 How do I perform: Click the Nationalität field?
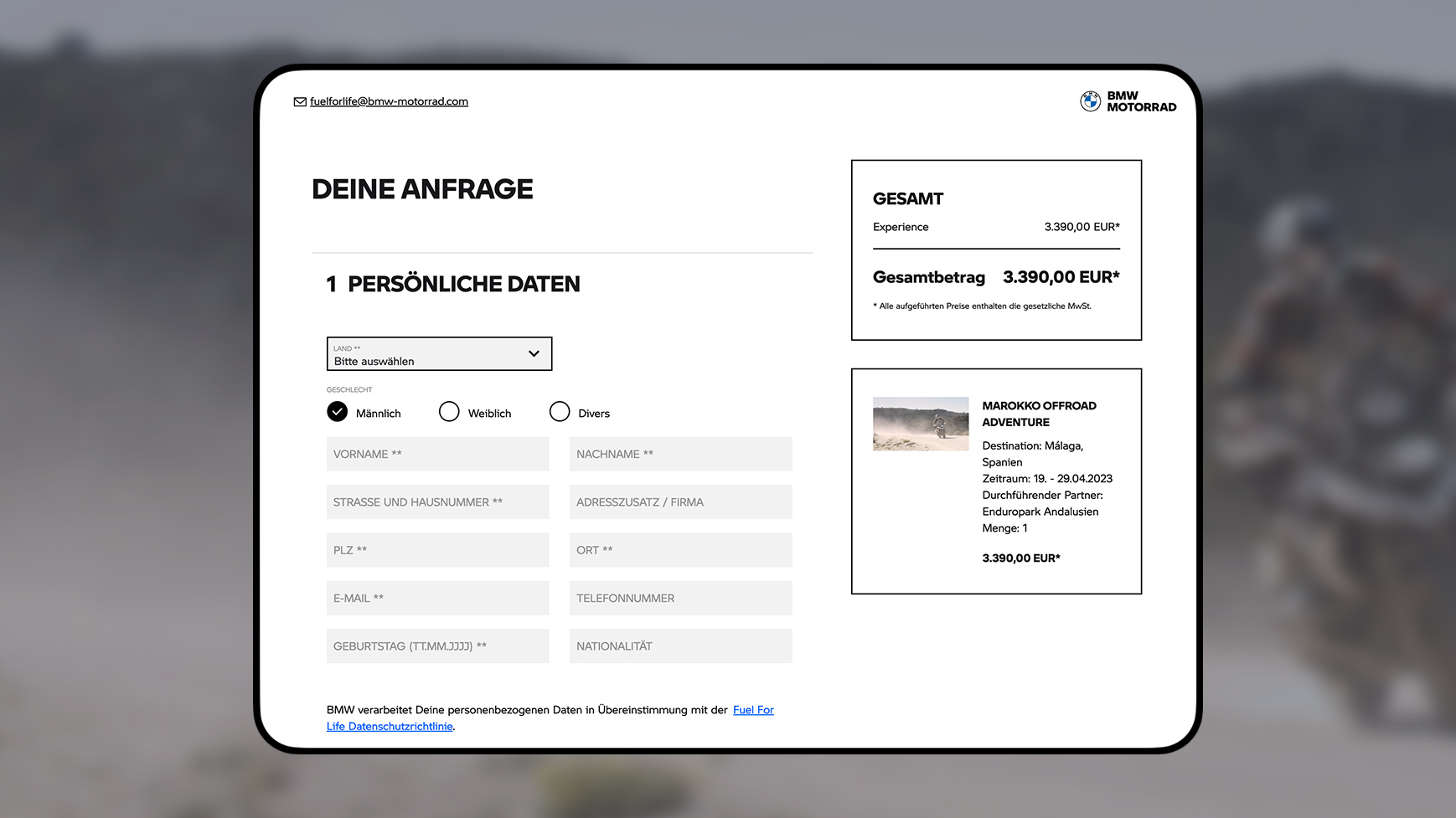681,646
